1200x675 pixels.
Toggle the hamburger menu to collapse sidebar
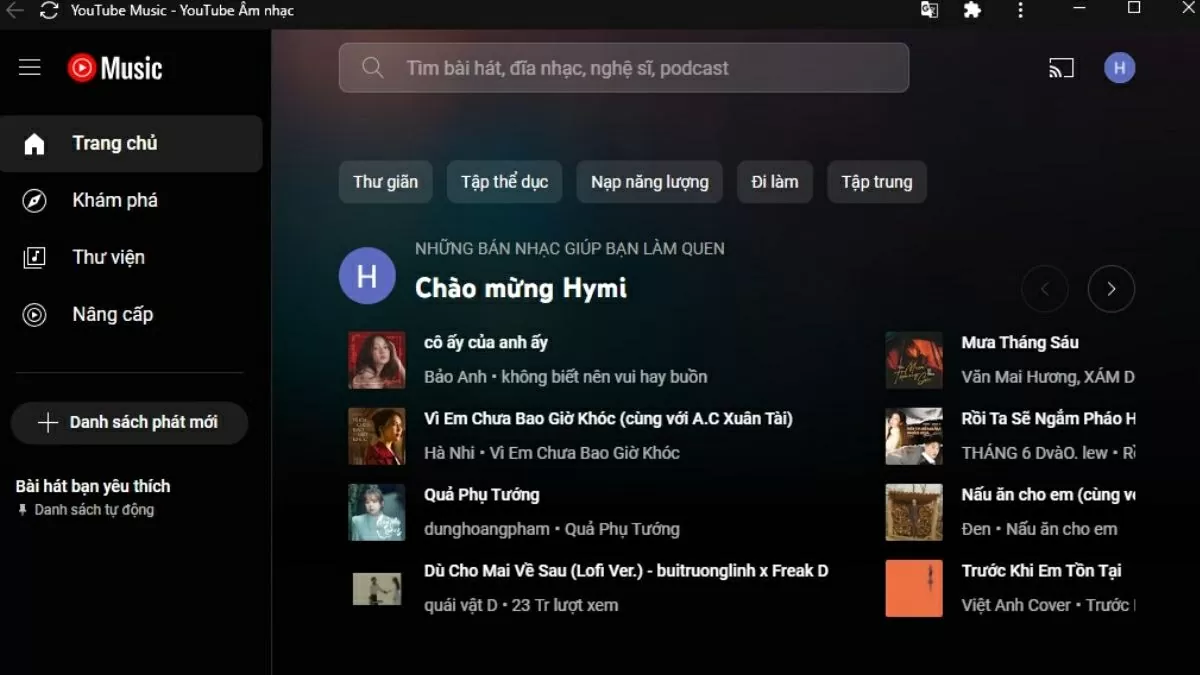point(30,68)
